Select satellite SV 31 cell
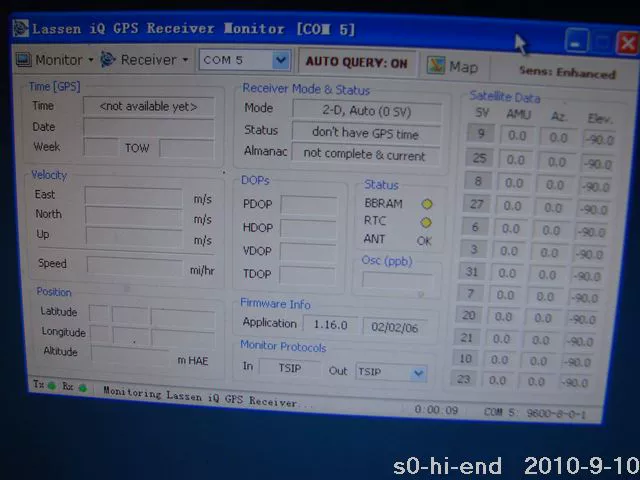Screen dimensions: 640x480 coord(472,271)
